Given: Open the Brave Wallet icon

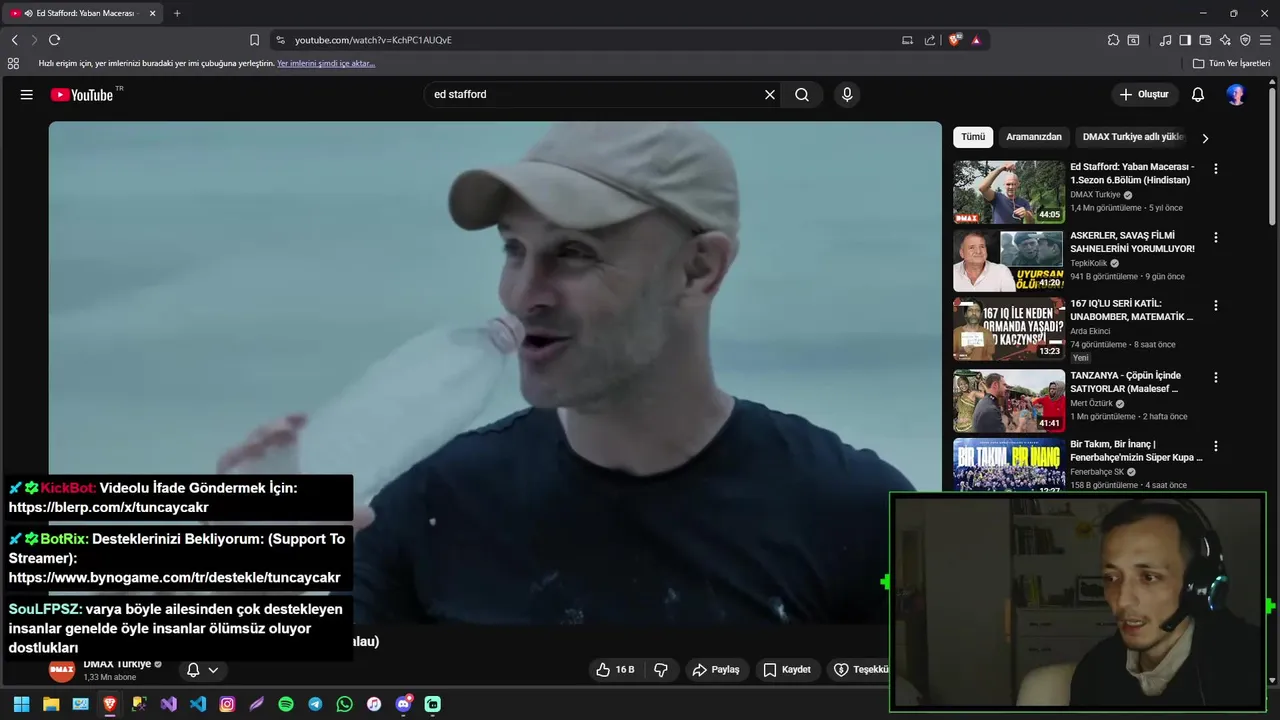Looking at the screenshot, I should [1205, 40].
